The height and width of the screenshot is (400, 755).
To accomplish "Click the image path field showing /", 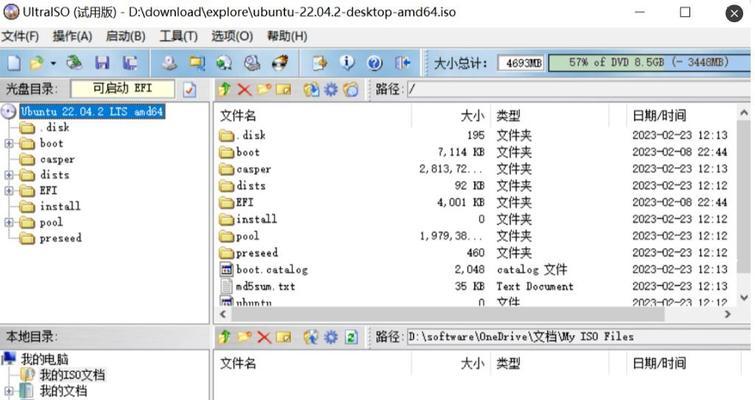I will pos(579,89).
